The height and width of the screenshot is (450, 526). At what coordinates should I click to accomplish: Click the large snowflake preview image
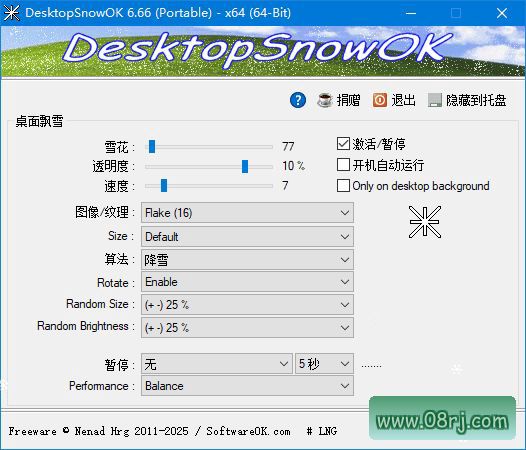pyautogui.click(x=425, y=222)
